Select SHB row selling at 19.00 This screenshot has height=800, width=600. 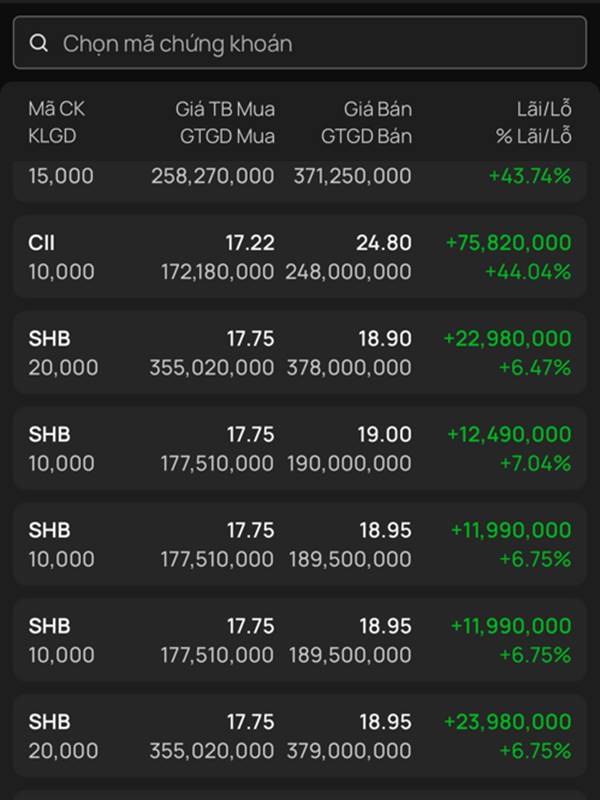[300, 448]
